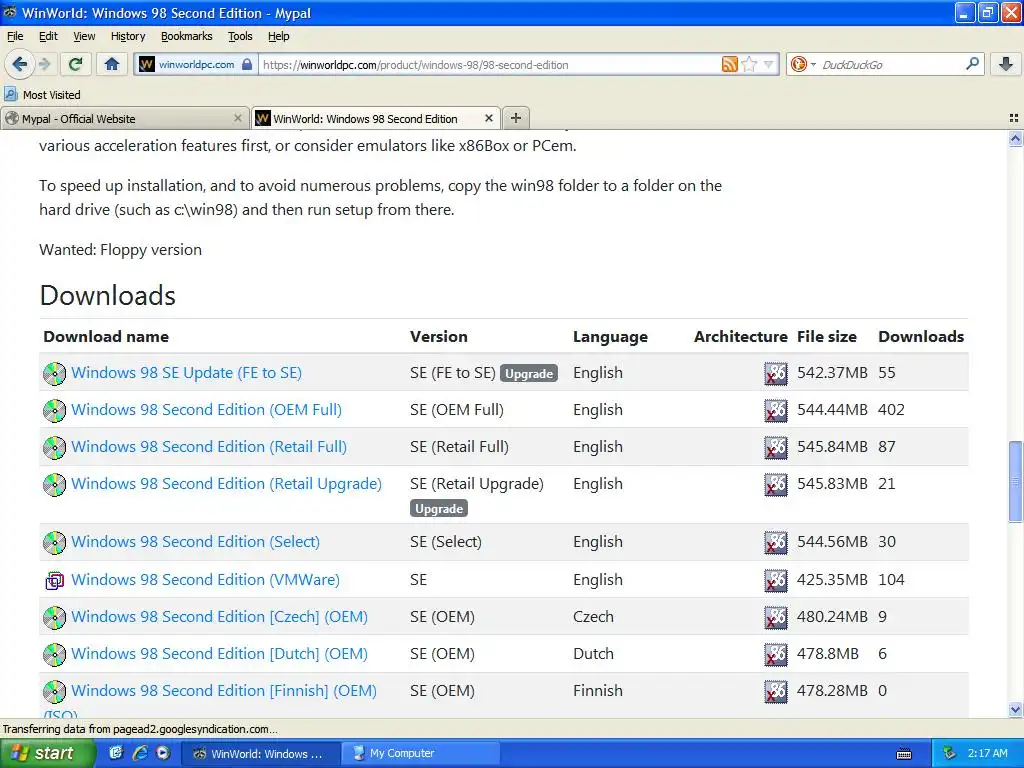Screen dimensions: 1024x768
Task: Open the URL history dropdown arrow
Action: [x=768, y=64]
